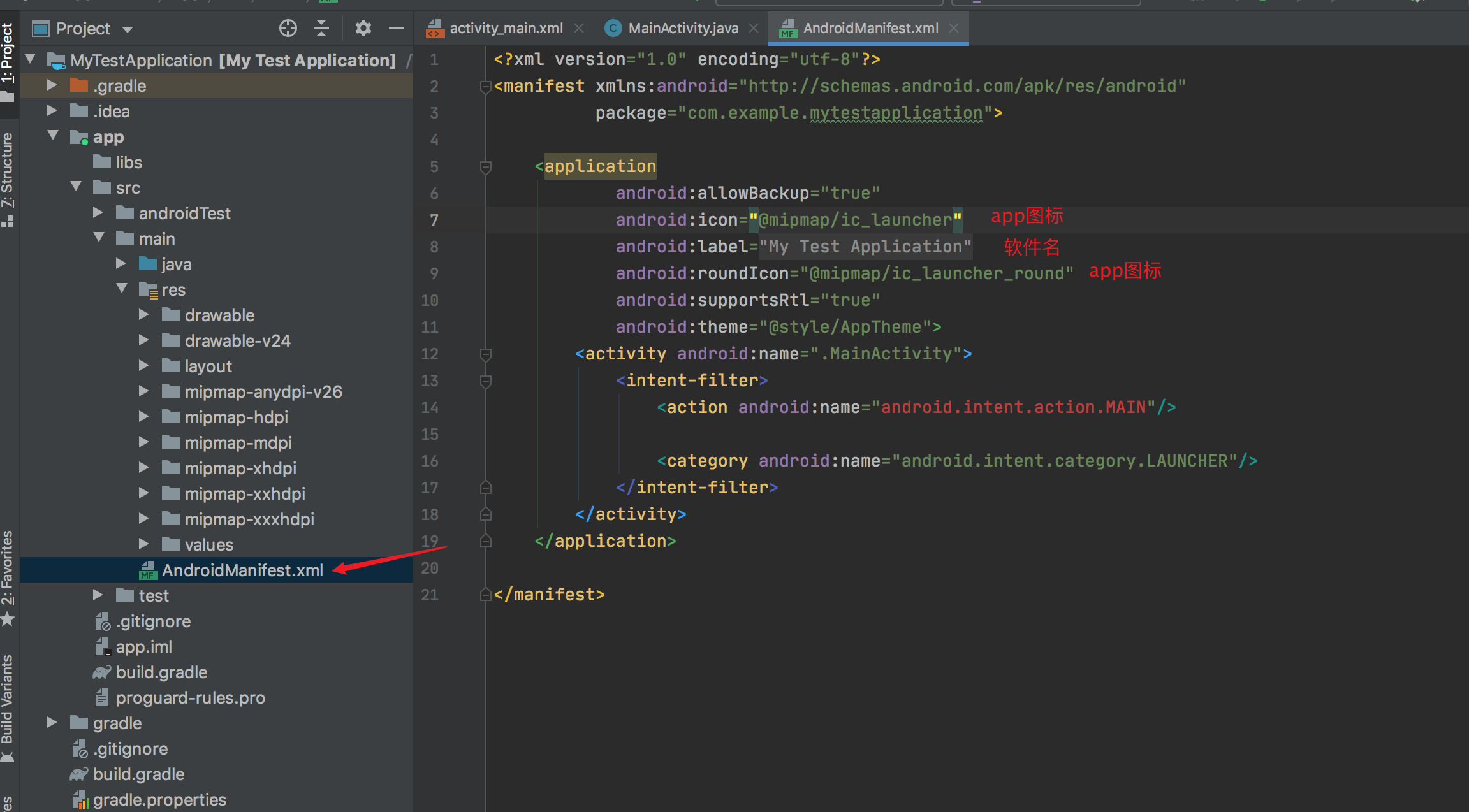Expand the java folder
This screenshot has width=1469, height=812.
click(x=121, y=263)
